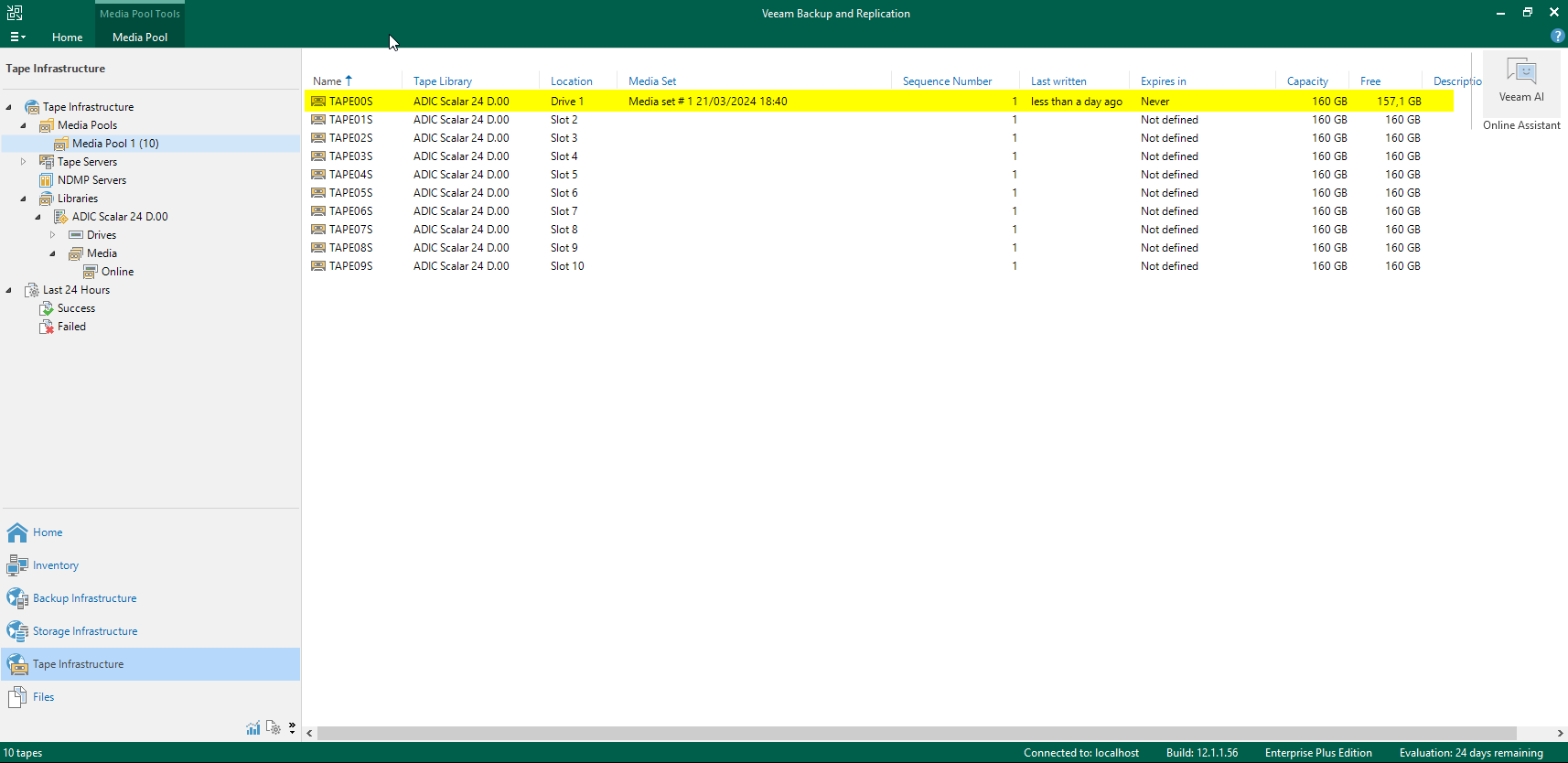Show more navigation pane options chevron

click(292, 728)
